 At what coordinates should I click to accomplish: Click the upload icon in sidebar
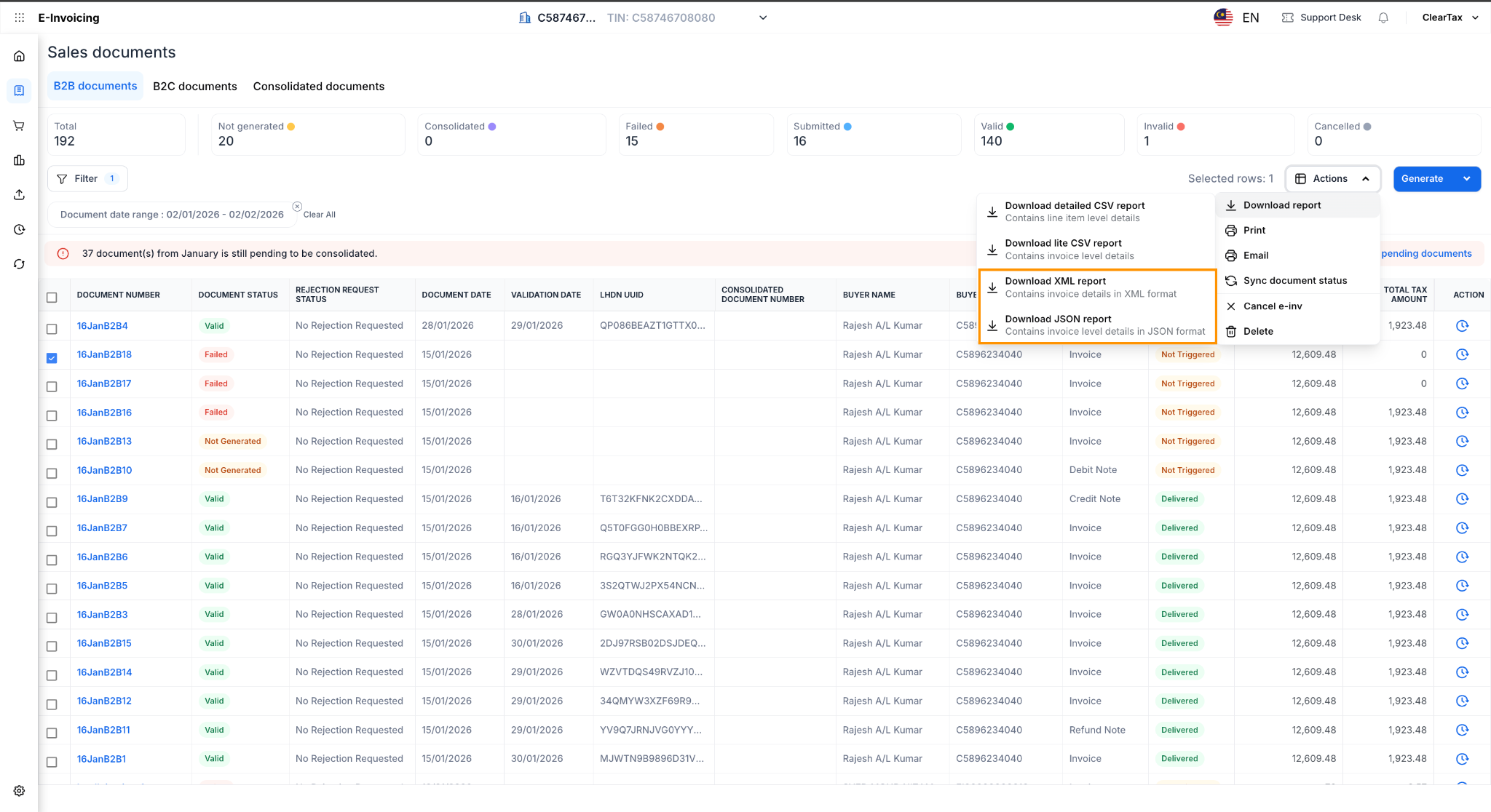(20, 195)
